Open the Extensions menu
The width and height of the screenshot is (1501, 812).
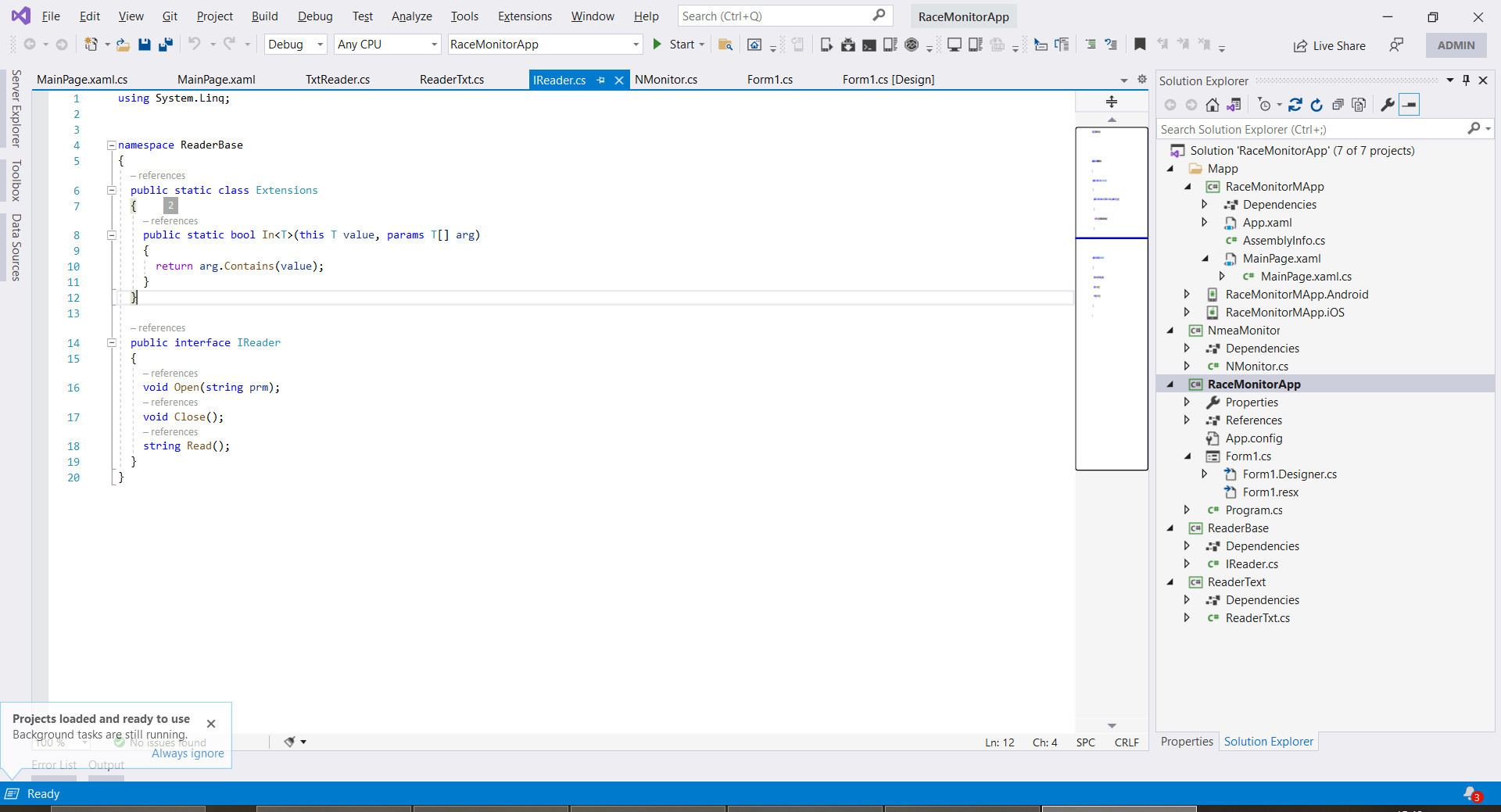(x=525, y=16)
